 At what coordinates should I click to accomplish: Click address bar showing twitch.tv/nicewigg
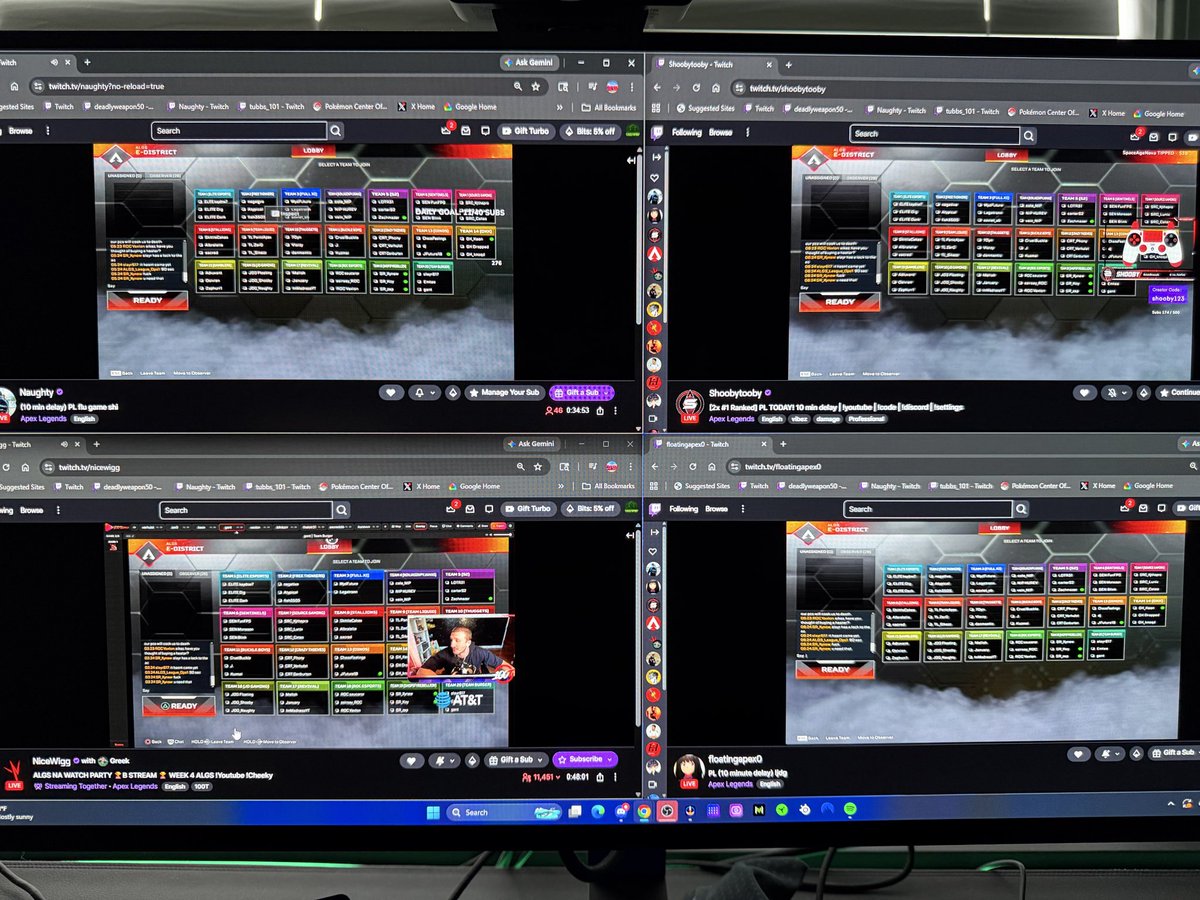296,467
